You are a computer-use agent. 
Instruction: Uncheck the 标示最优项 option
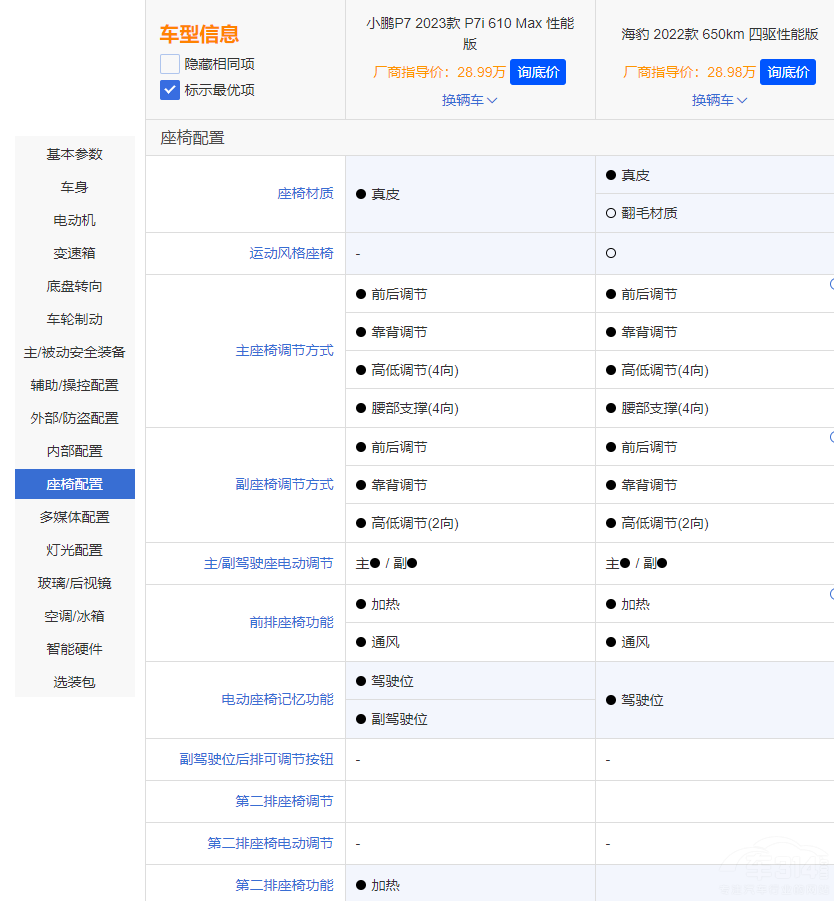(x=170, y=90)
